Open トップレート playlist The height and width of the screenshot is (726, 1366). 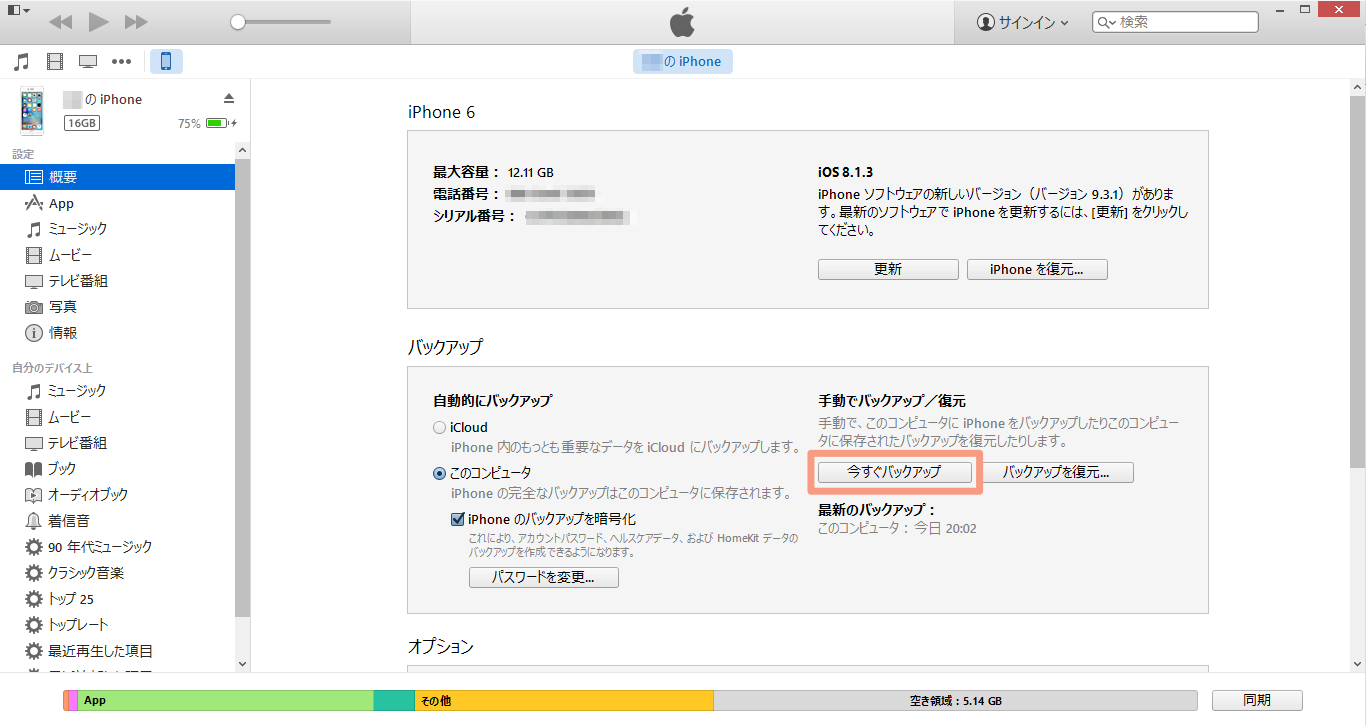tap(117, 625)
